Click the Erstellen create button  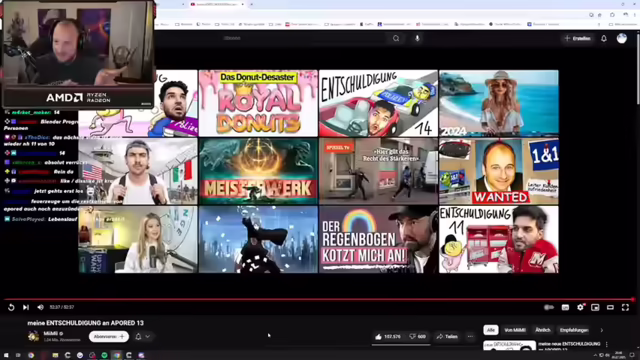click(578, 38)
